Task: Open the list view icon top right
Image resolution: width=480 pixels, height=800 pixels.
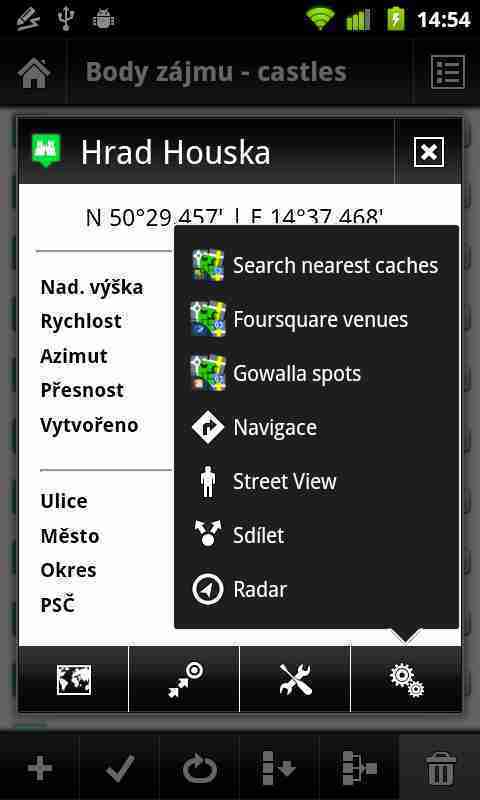Action: (x=447, y=72)
